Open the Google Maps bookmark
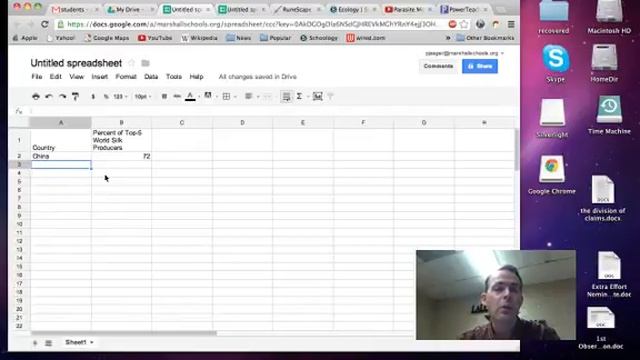The height and width of the screenshot is (360, 640). click(x=107, y=38)
